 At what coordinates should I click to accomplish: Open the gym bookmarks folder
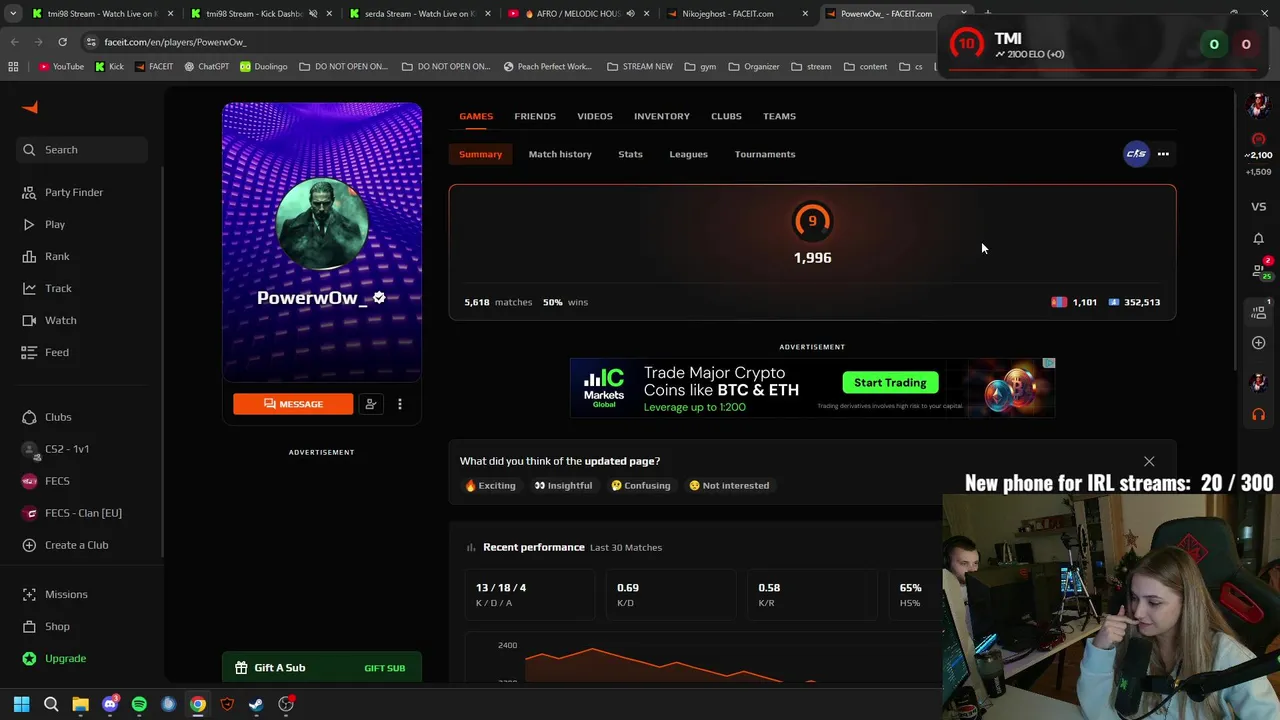pos(700,67)
